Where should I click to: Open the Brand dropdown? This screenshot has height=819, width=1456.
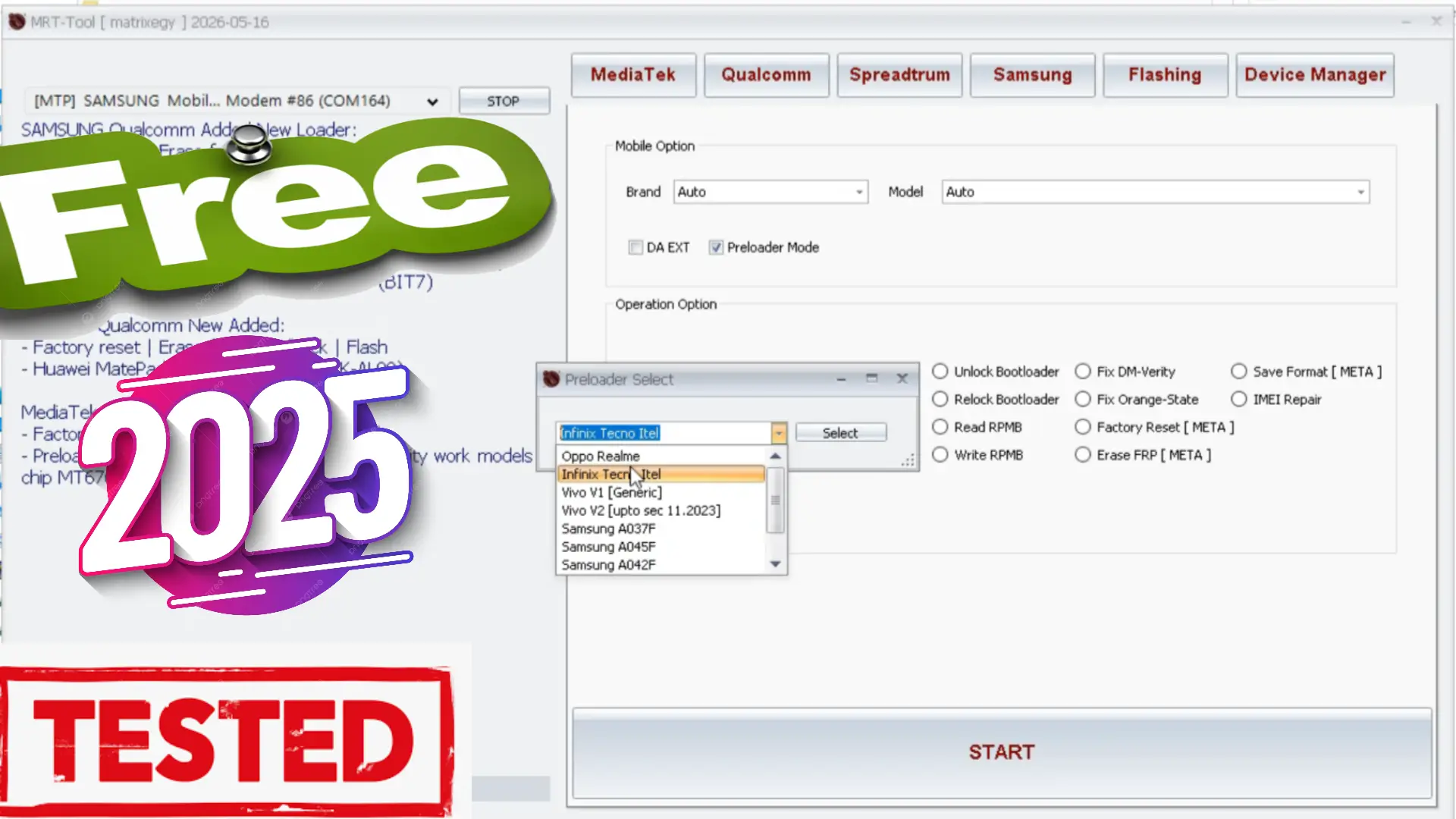[858, 192]
